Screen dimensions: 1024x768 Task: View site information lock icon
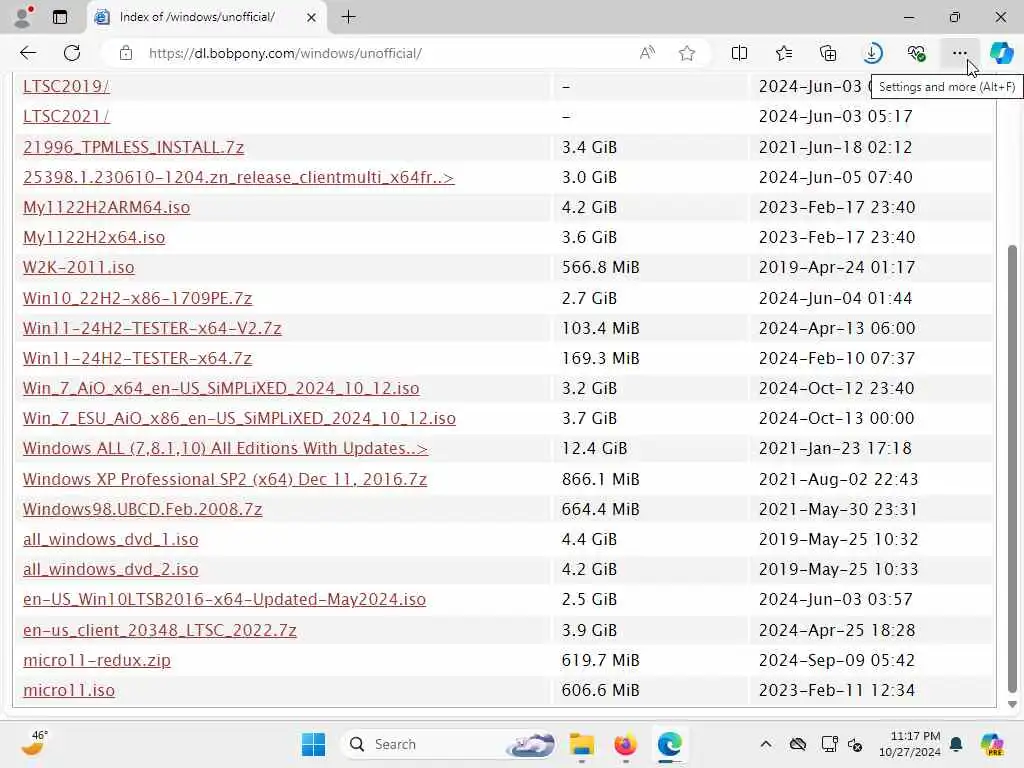coord(125,53)
